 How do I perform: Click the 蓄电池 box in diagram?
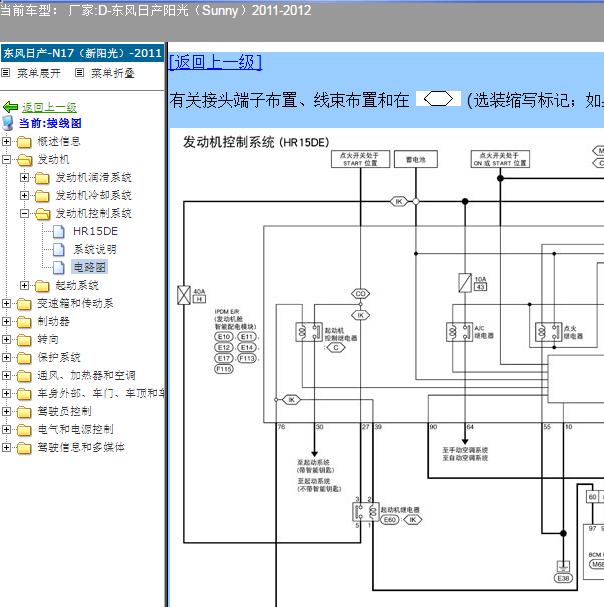click(416, 159)
